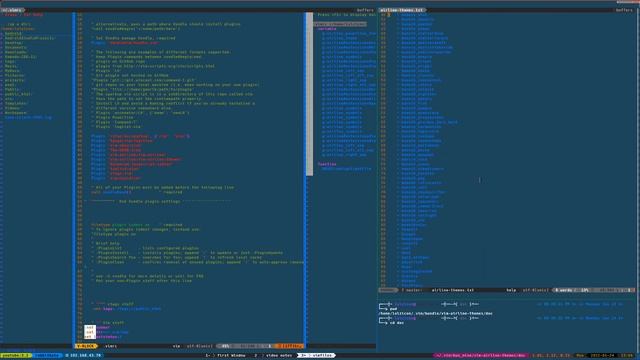Switch to tmux window 1 'first window'
Viewport: 640px width, 360px height.
point(225,356)
